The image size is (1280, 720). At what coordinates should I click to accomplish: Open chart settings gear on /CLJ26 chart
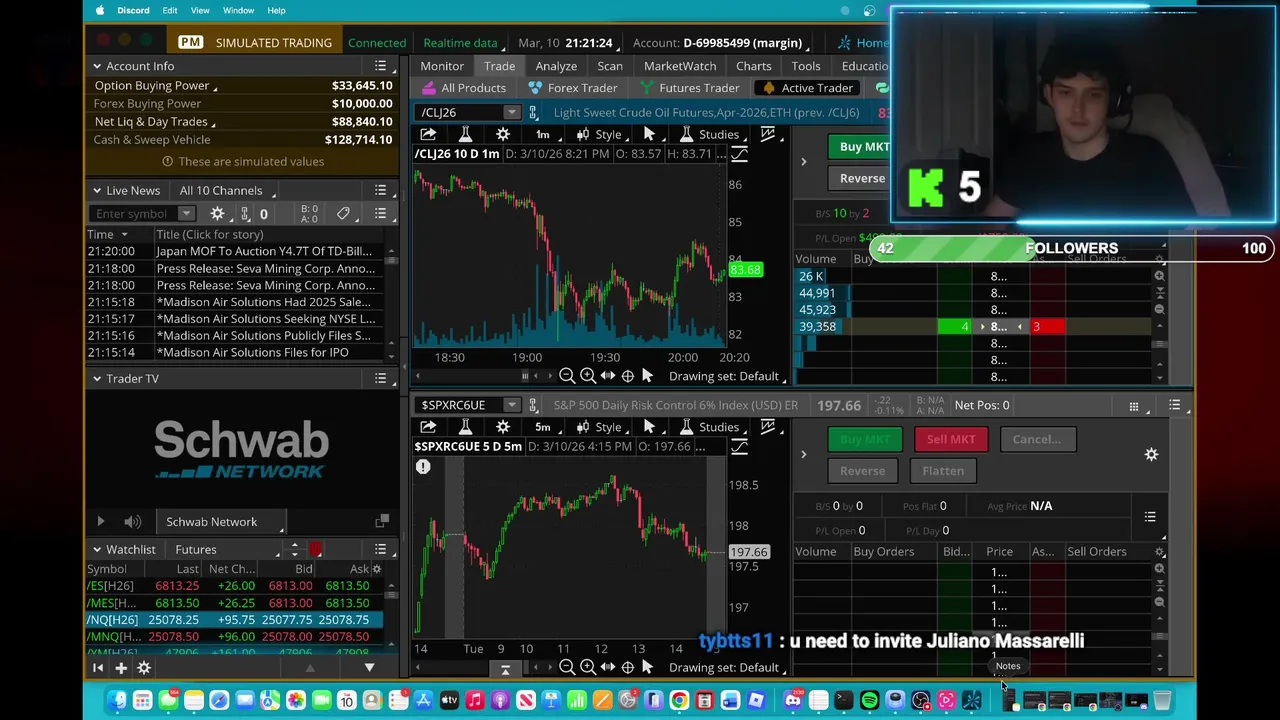pos(503,134)
